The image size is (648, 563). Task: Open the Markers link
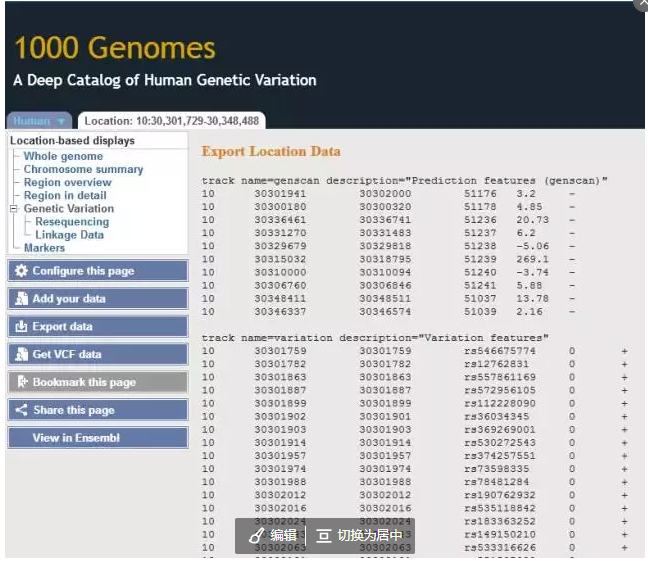tap(44, 248)
